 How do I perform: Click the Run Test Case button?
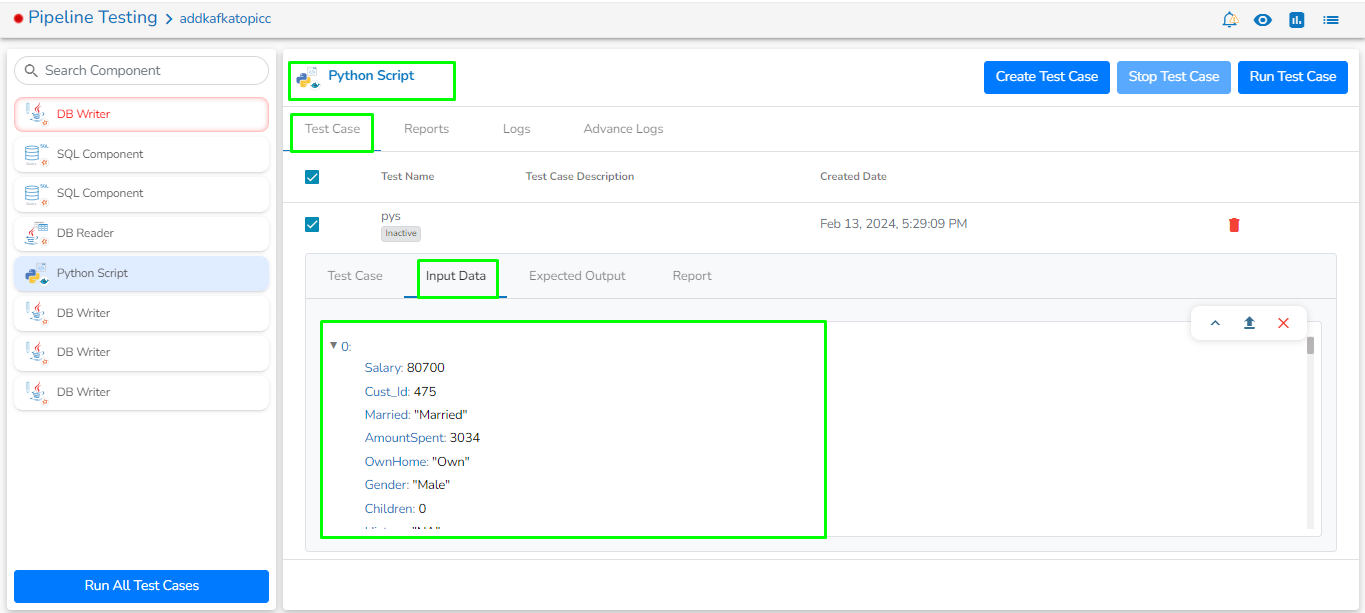[1292, 77]
